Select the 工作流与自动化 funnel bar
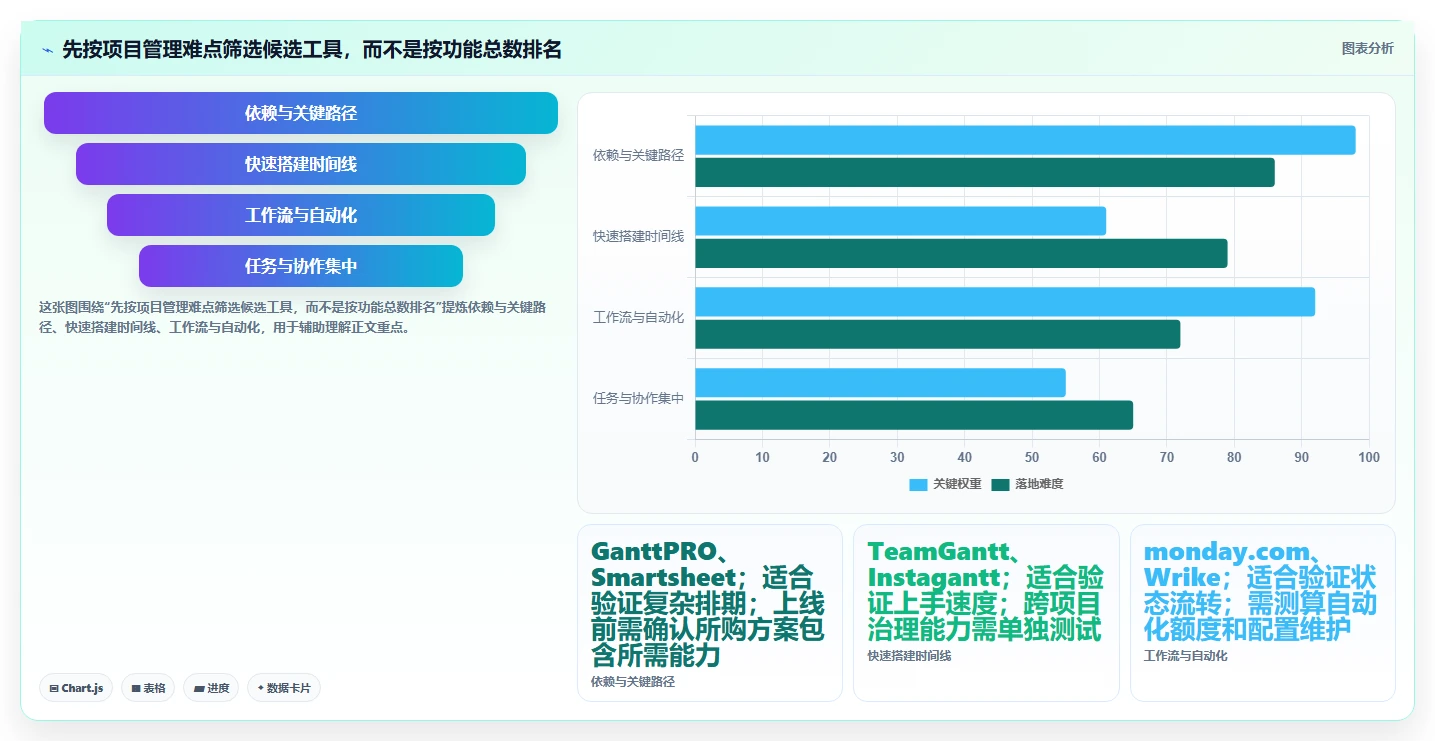Viewport: 1435px width, 741px height. (x=301, y=215)
